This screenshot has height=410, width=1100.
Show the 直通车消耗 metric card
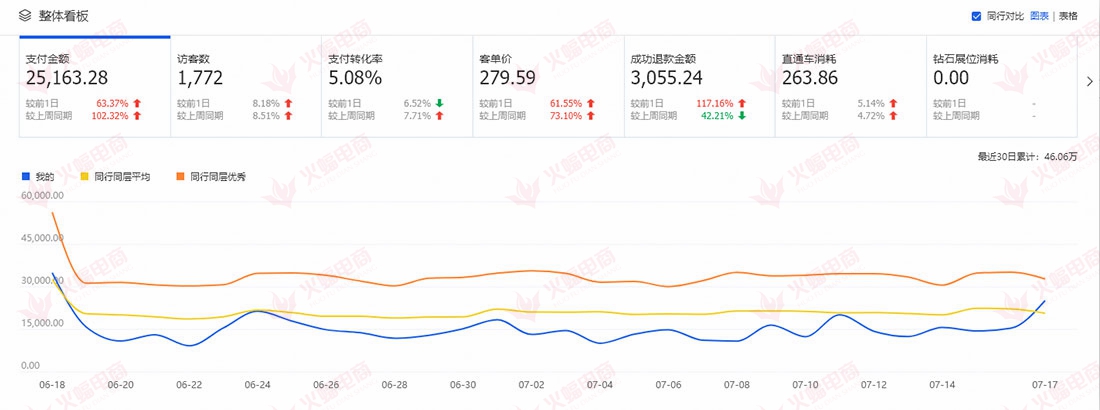849,87
